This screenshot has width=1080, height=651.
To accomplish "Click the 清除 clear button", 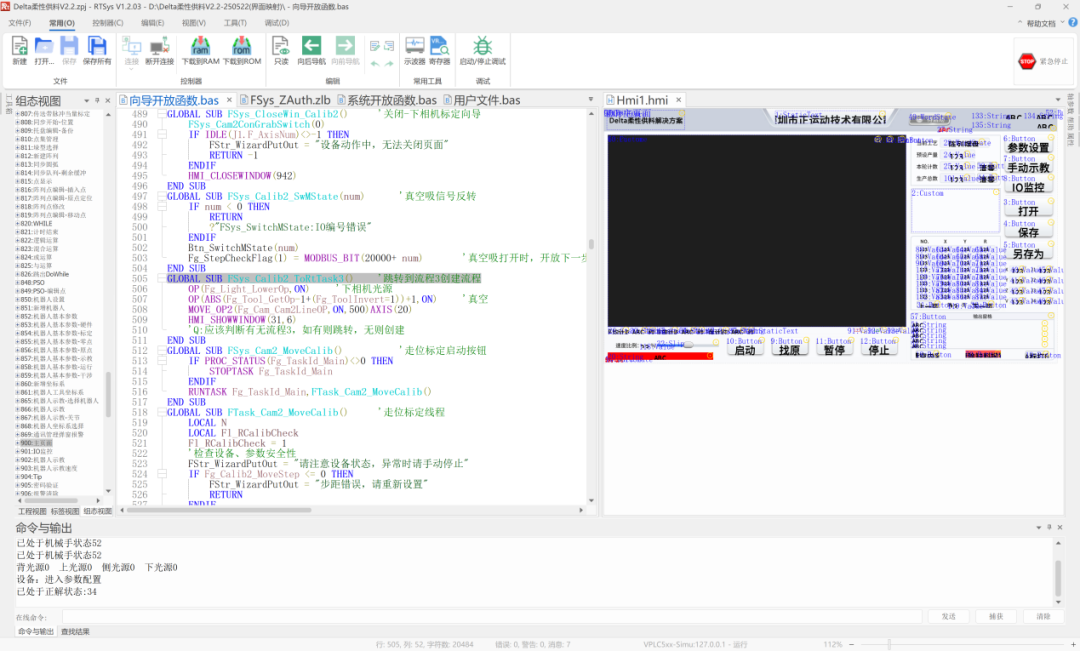I will coord(1043,617).
